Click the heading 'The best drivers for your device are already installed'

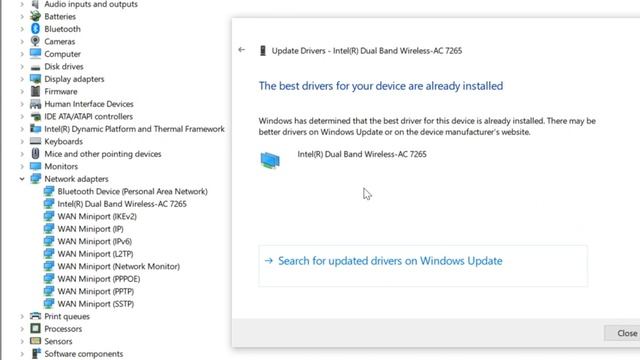(381, 86)
